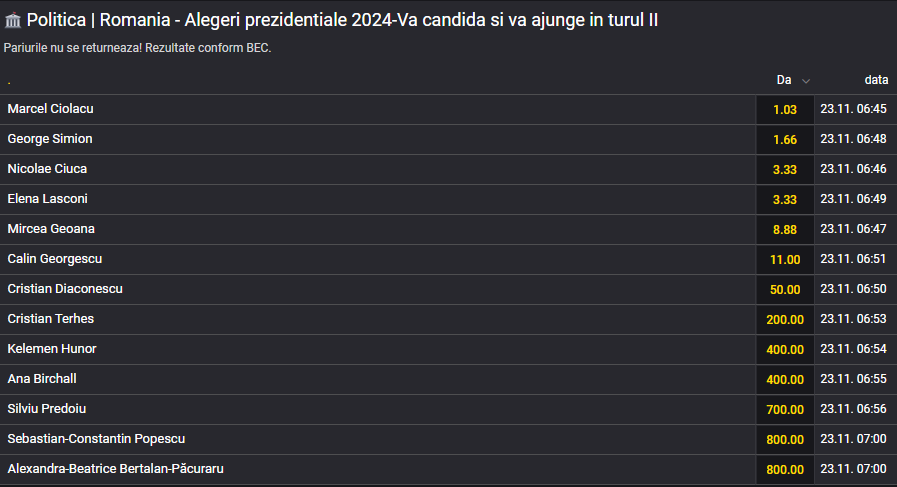Select 400.00 odds for Ana Birchall

coord(785,379)
